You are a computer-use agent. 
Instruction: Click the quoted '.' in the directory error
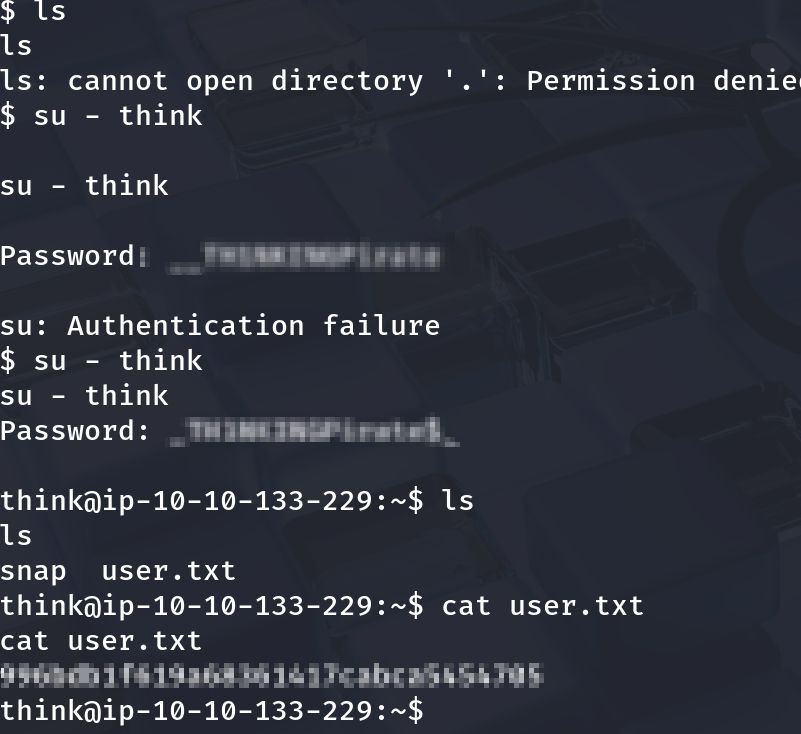[x=473, y=81]
